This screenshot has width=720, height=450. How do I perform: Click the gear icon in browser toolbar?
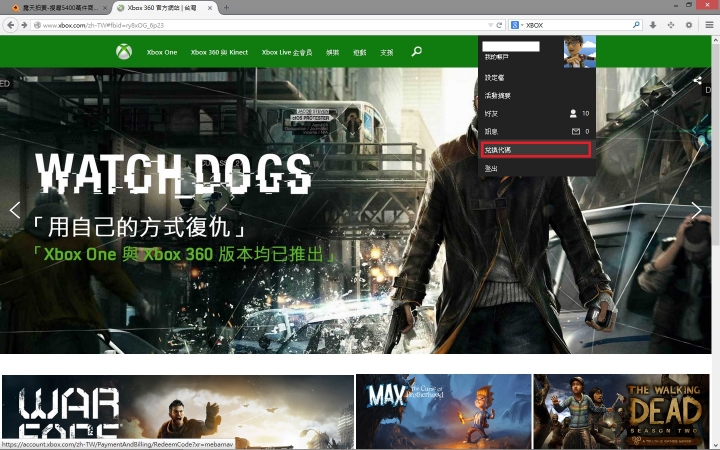click(689, 25)
